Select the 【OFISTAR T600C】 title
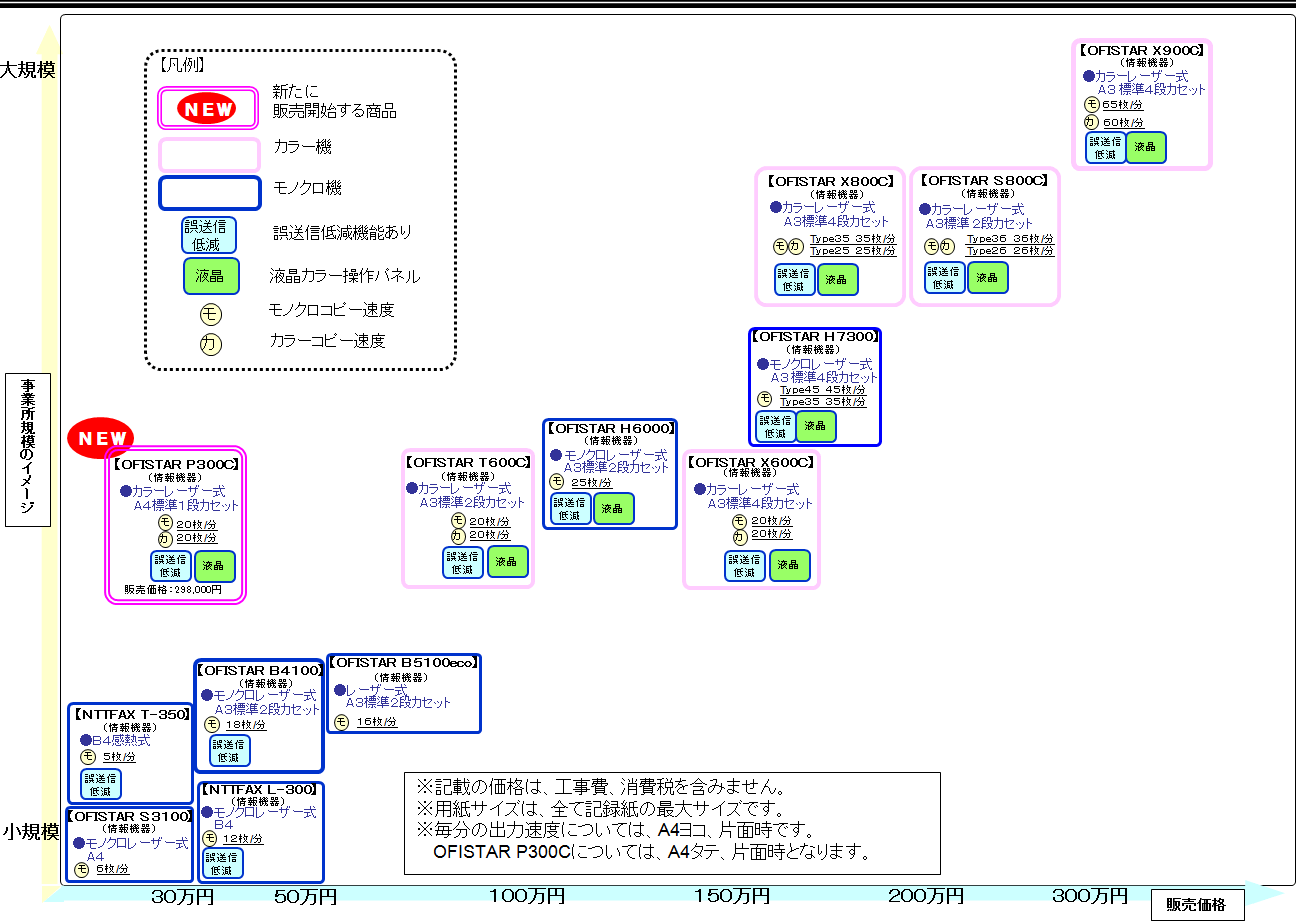 (468, 463)
